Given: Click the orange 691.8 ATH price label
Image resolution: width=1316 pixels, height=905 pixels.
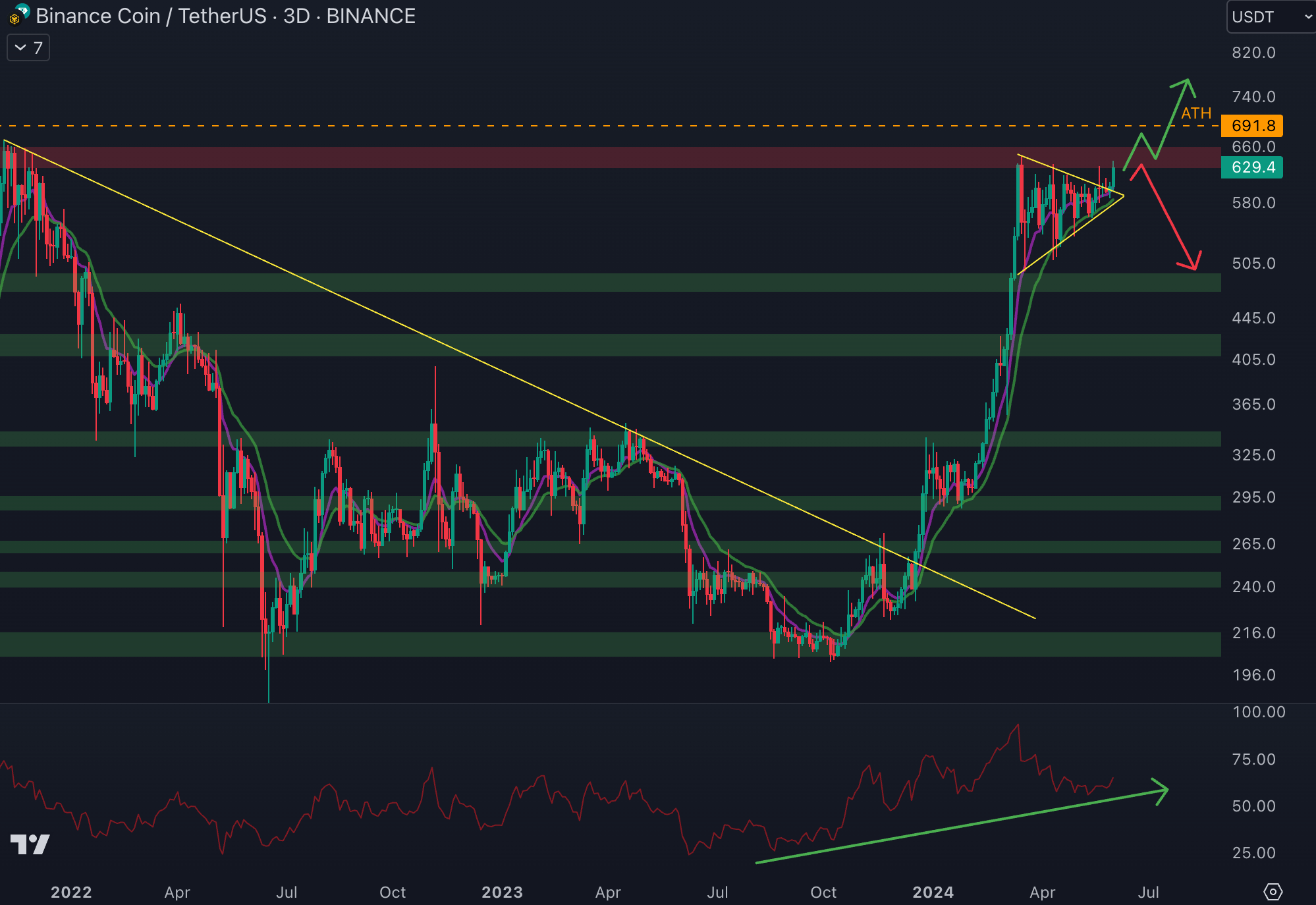Looking at the screenshot, I should [1251, 126].
